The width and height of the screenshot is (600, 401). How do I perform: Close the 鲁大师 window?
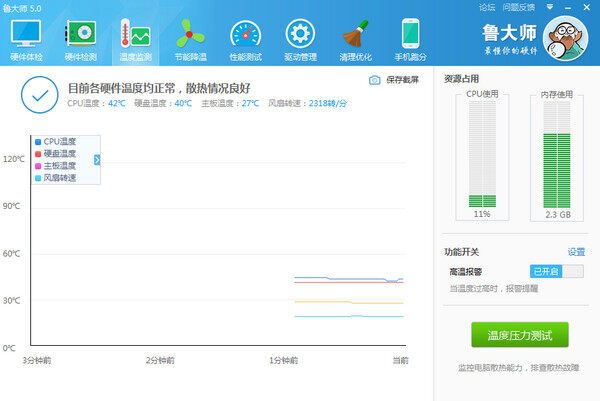coord(587,7)
